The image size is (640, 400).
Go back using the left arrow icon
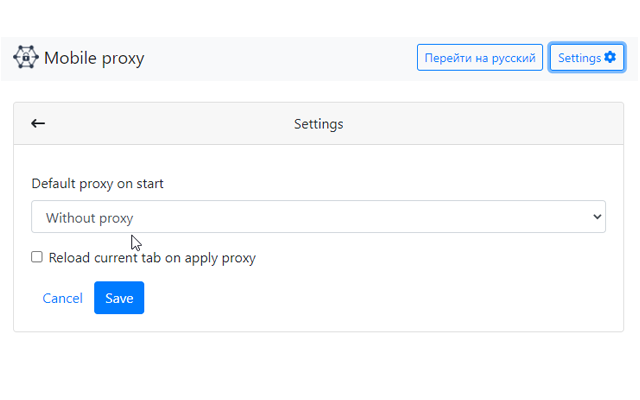point(38,123)
